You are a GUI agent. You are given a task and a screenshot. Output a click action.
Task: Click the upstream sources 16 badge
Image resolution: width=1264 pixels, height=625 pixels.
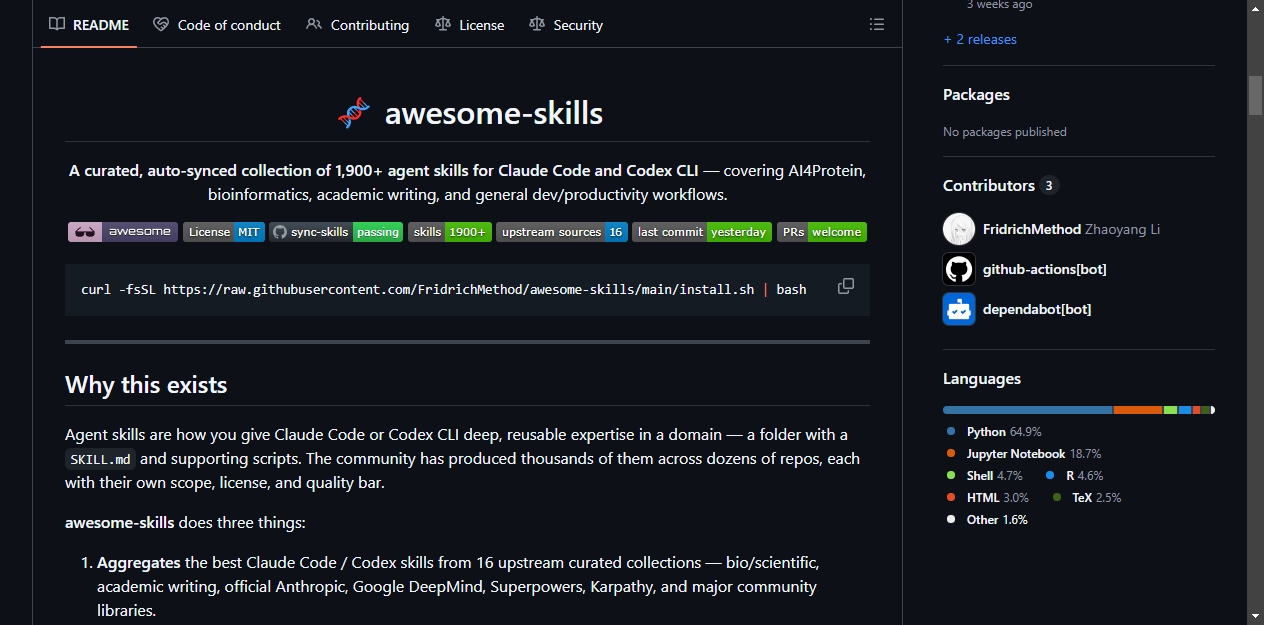coord(562,232)
